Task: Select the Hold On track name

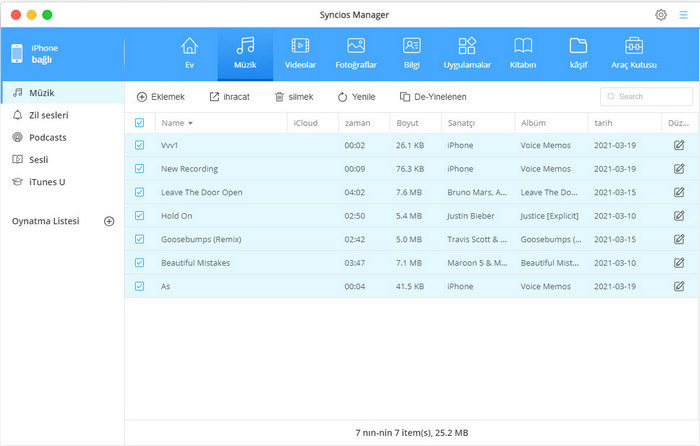Action: (177, 216)
